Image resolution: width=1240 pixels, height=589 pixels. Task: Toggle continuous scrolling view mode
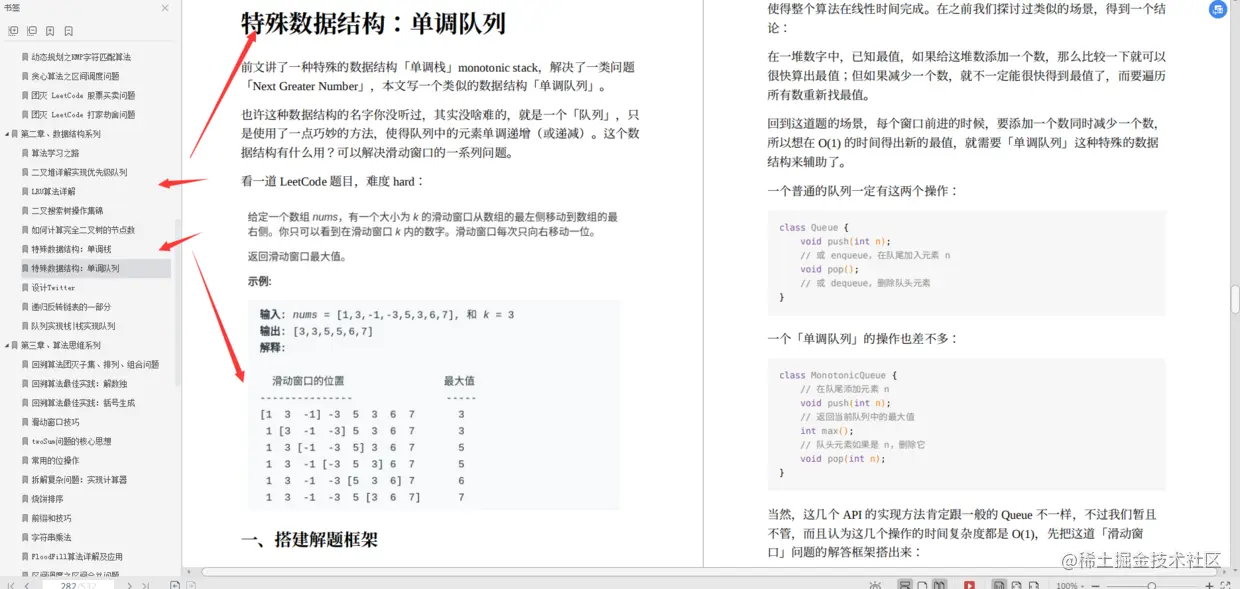tap(905, 585)
